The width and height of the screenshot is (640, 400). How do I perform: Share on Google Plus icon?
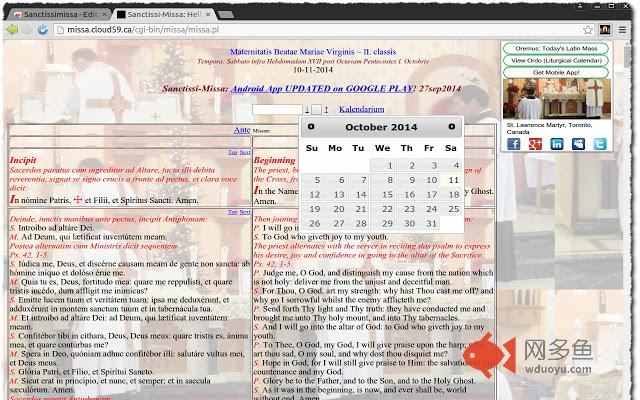(x=535, y=144)
